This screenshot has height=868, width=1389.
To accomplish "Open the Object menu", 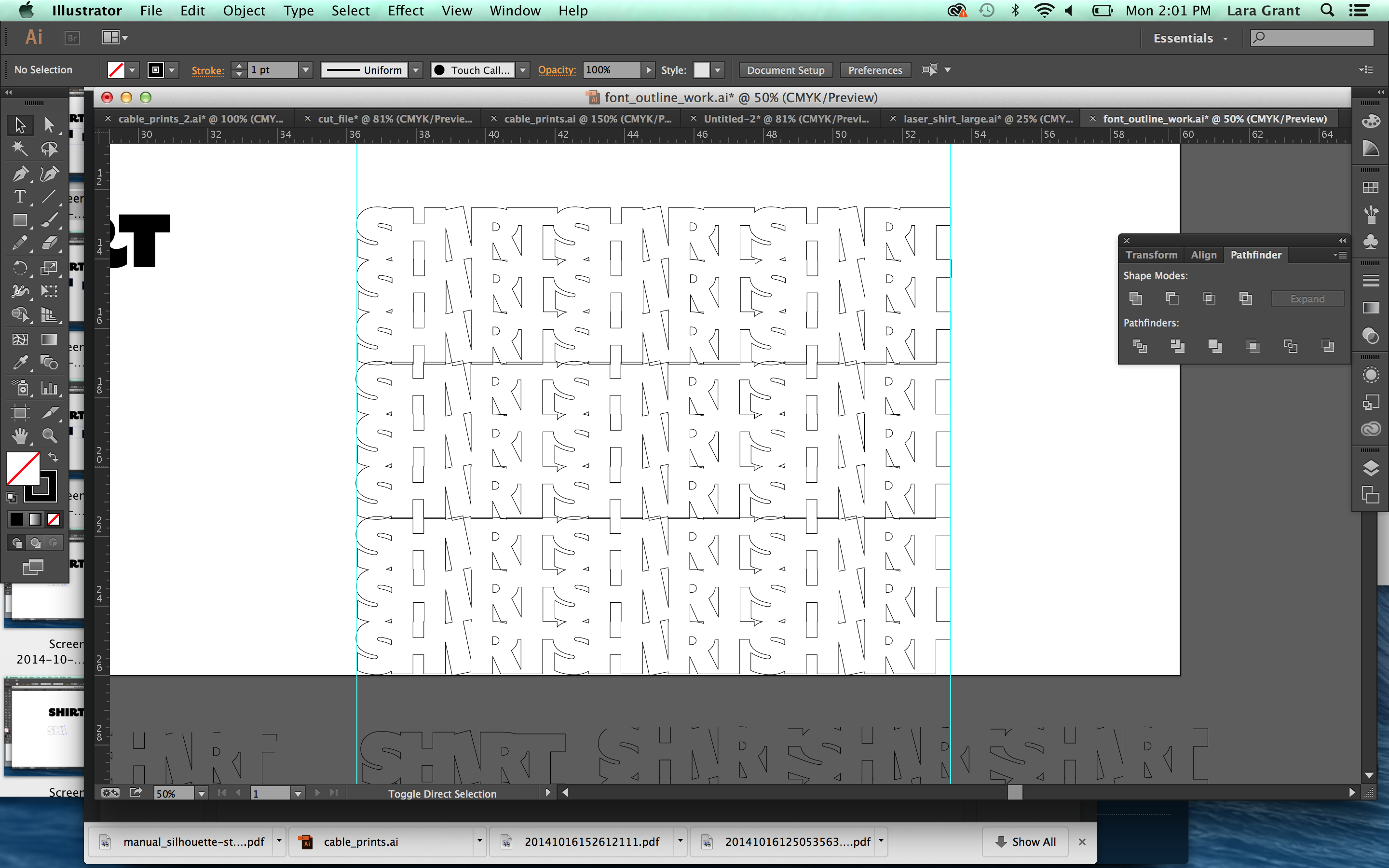I will pyautogui.click(x=244, y=11).
